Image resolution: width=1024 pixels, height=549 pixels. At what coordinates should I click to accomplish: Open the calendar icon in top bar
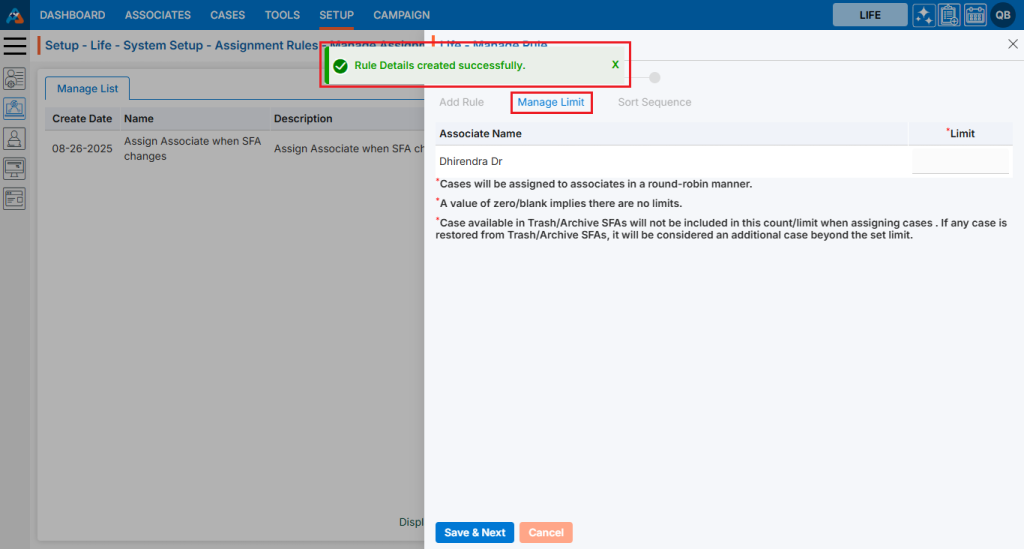point(975,15)
